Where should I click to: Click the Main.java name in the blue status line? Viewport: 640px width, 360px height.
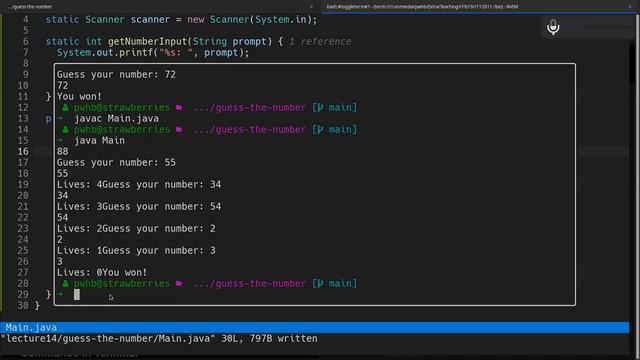pyautogui.click(x=31, y=327)
